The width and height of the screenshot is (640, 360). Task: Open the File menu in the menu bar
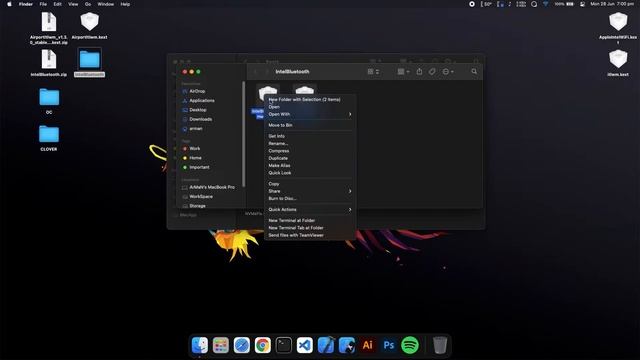tap(43, 4)
